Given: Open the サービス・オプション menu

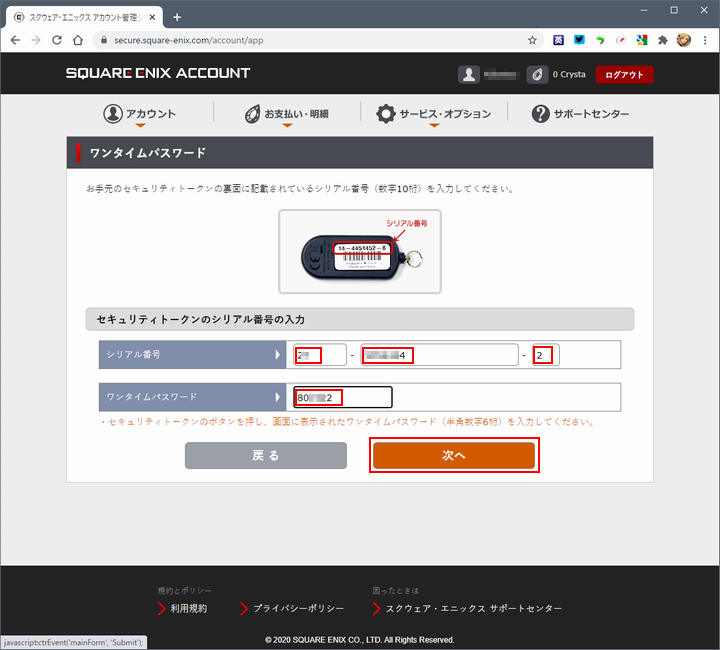Looking at the screenshot, I should [x=434, y=114].
